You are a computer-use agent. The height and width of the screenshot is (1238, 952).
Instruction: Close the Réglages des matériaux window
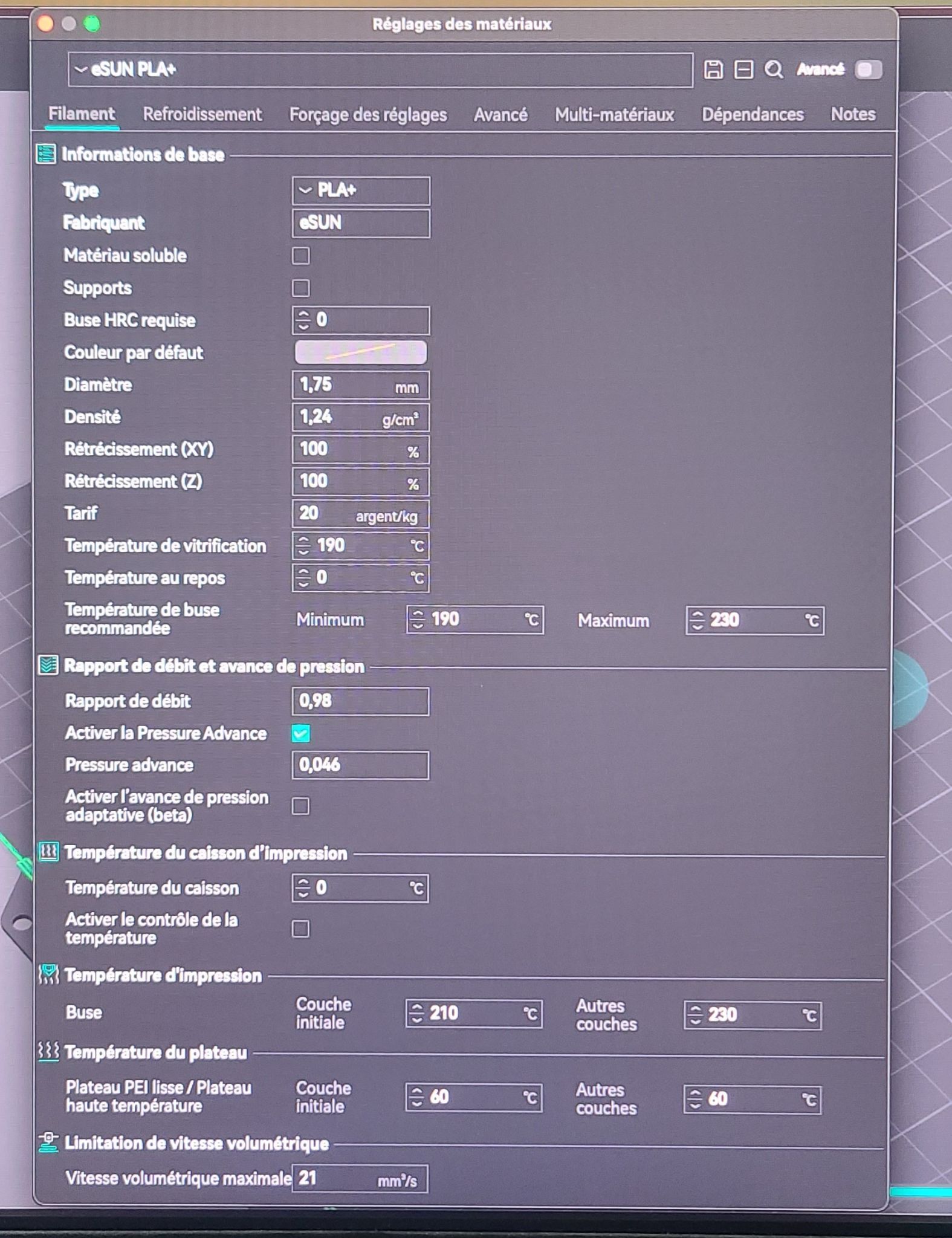[x=46, y=24]
